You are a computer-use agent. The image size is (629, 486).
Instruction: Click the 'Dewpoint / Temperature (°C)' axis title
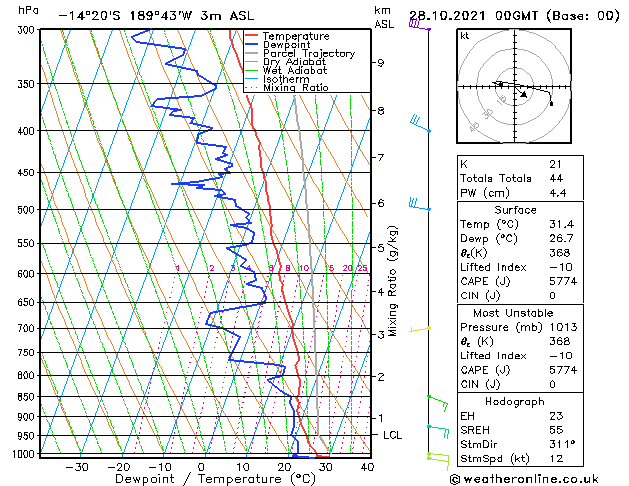point(216,479)
